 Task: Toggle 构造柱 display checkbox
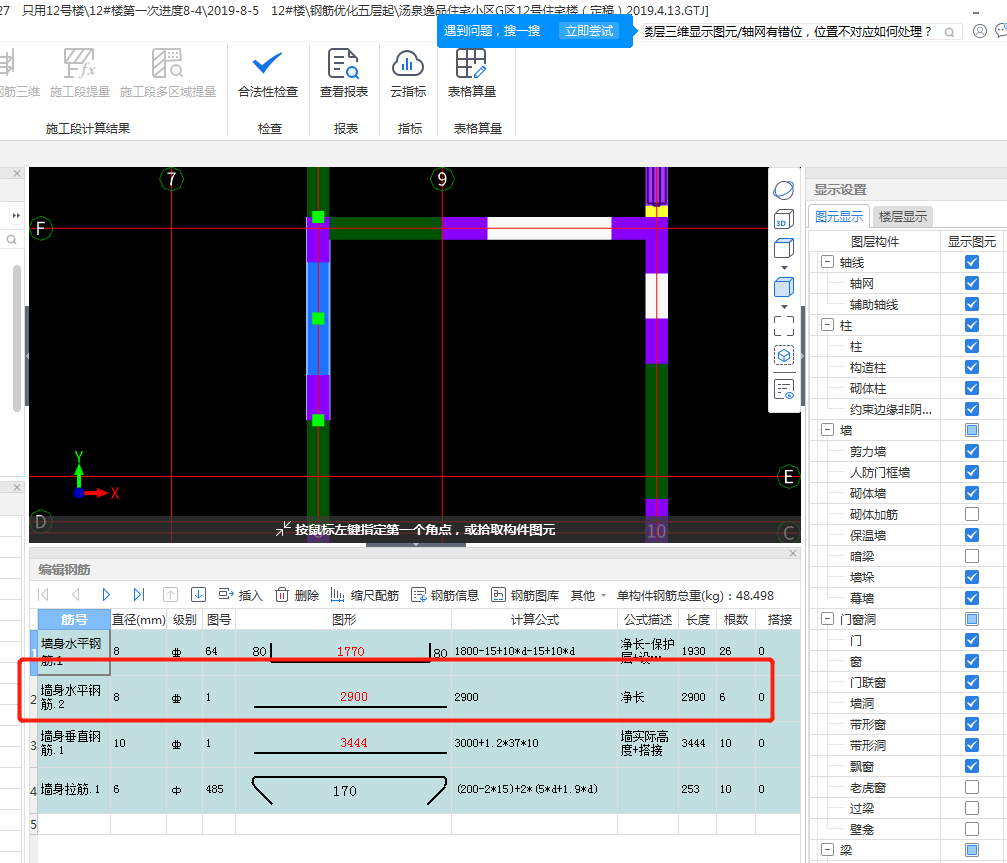[972, 367]
